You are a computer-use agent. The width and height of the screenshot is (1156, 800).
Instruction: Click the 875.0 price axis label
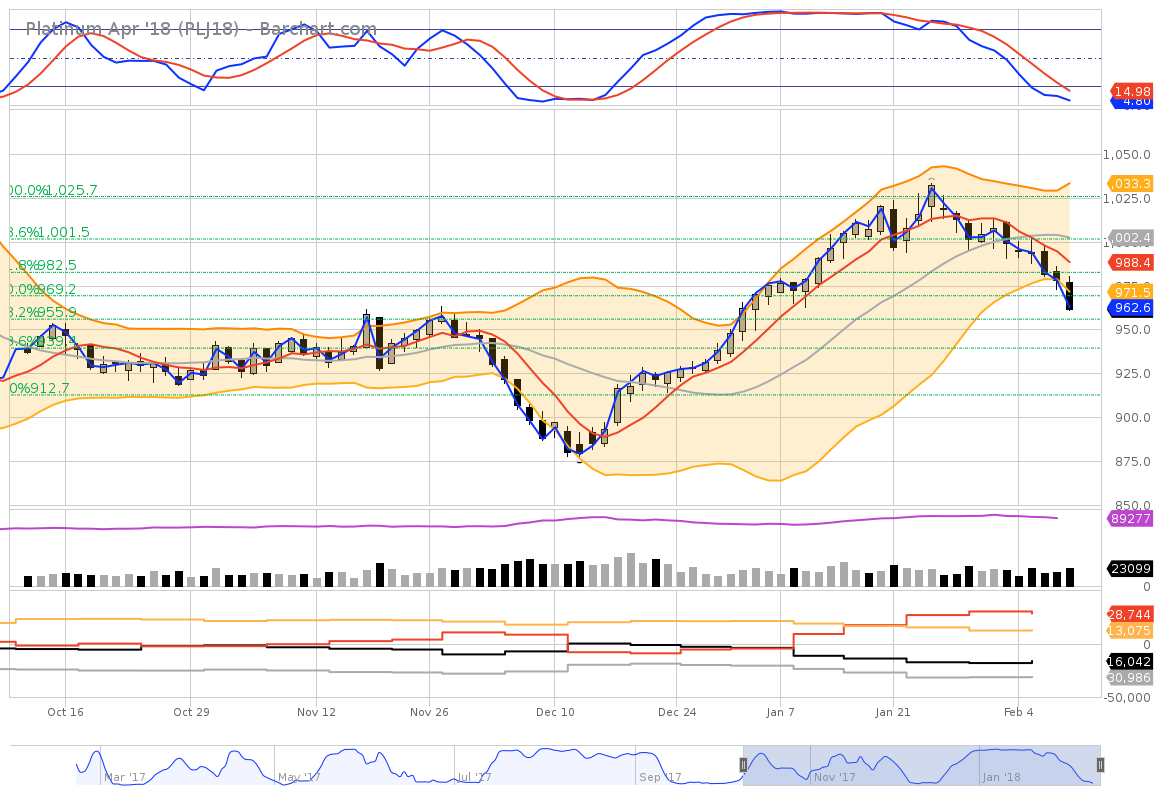[1131, 462]
